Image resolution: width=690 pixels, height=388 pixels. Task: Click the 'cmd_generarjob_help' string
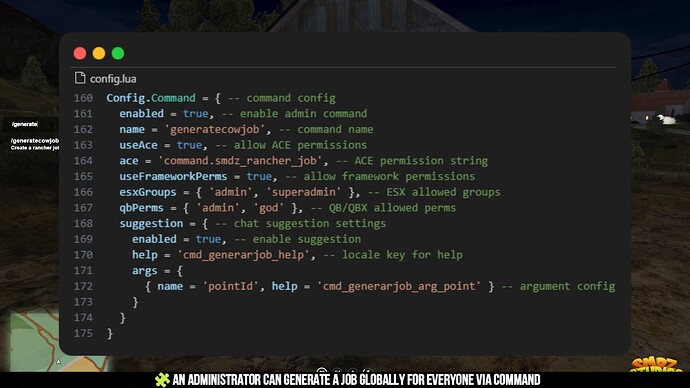pyautogui.click(x=243, y=255)
